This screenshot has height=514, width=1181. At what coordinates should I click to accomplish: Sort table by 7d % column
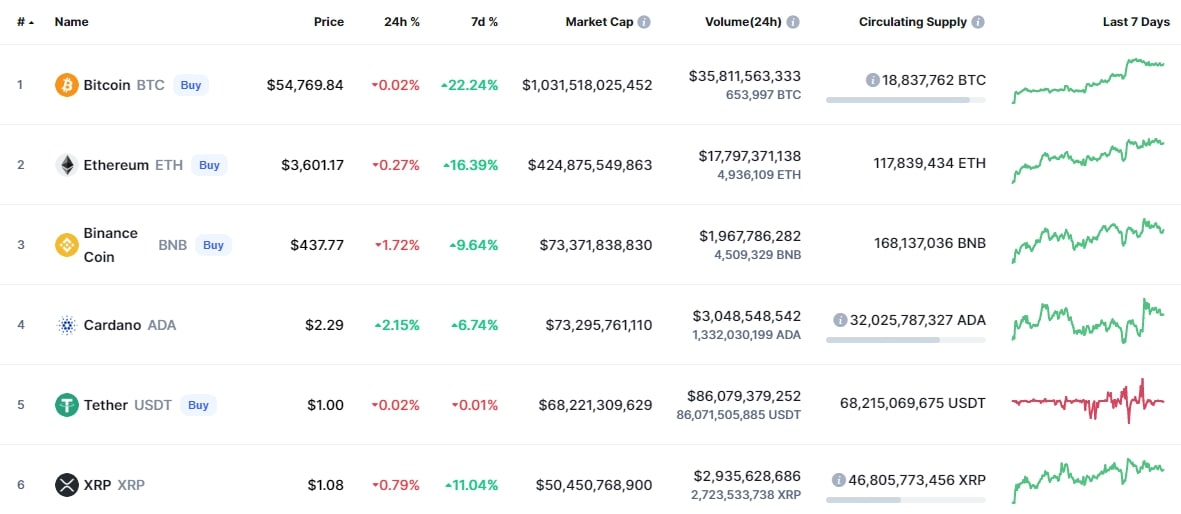pyautogui.click(x=483, y=23)
